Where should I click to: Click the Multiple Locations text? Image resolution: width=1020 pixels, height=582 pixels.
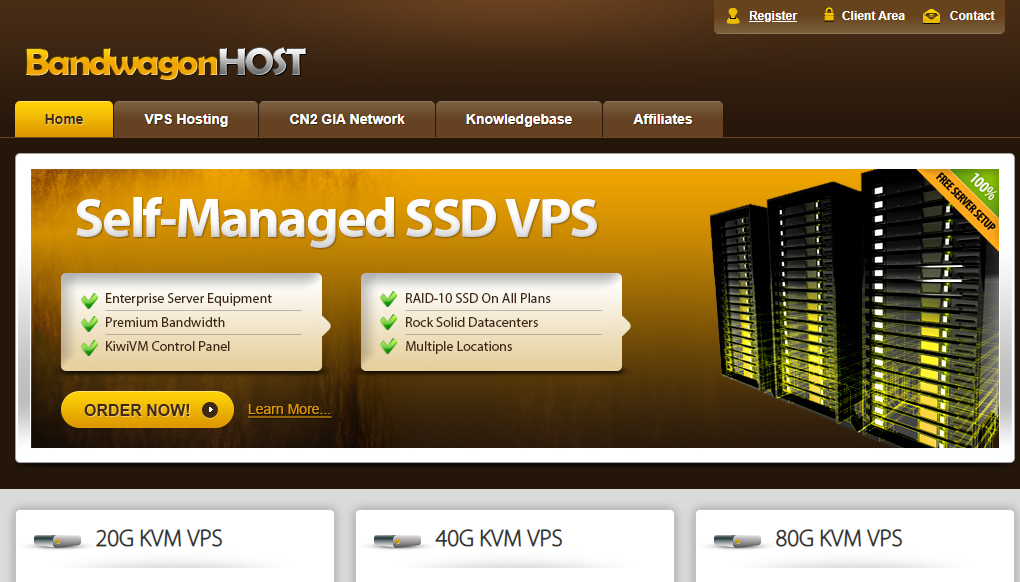point(459,347)
